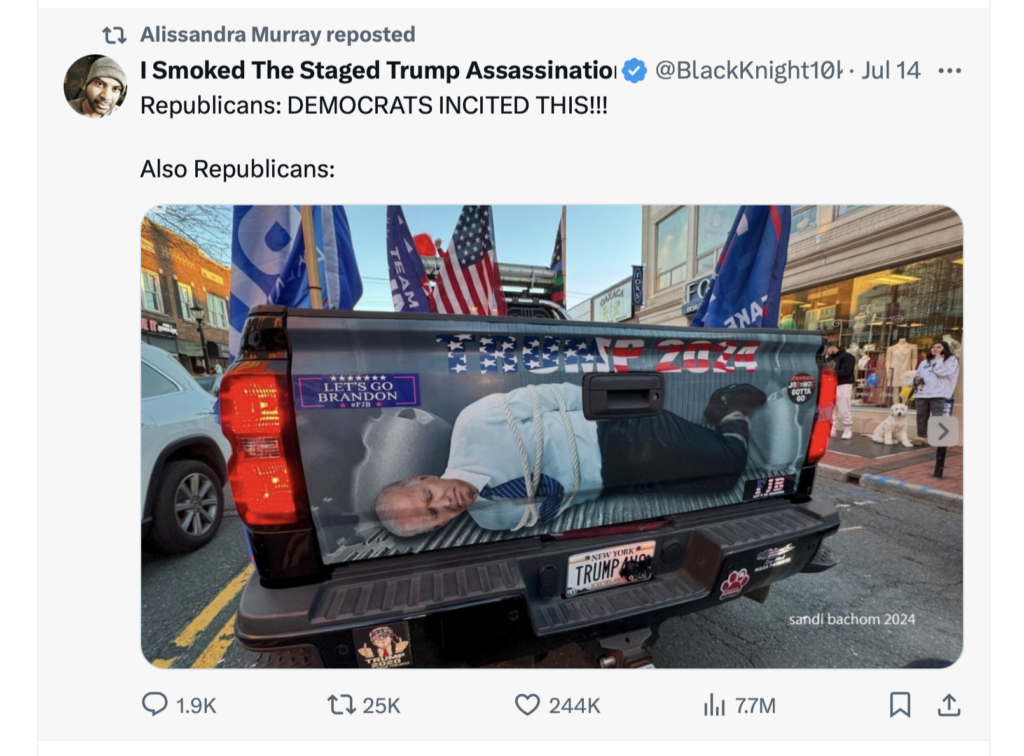
Task: Open the @BlackKnight10k handle profile
Action: [749, 71]
